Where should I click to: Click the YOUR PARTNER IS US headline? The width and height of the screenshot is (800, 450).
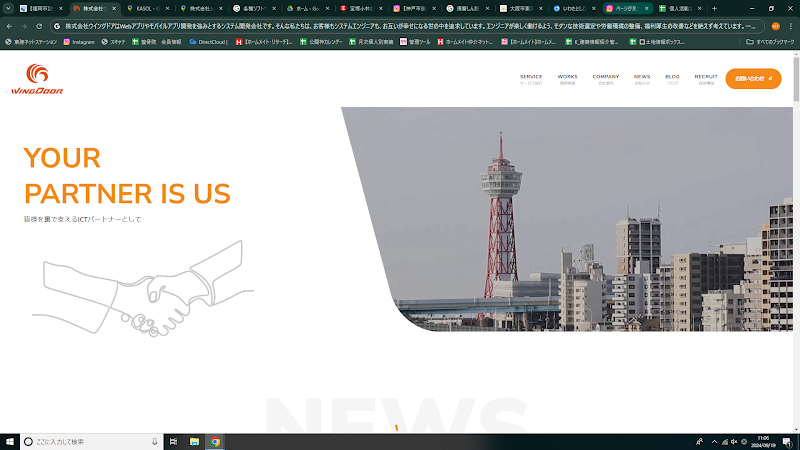coord(127,176)
